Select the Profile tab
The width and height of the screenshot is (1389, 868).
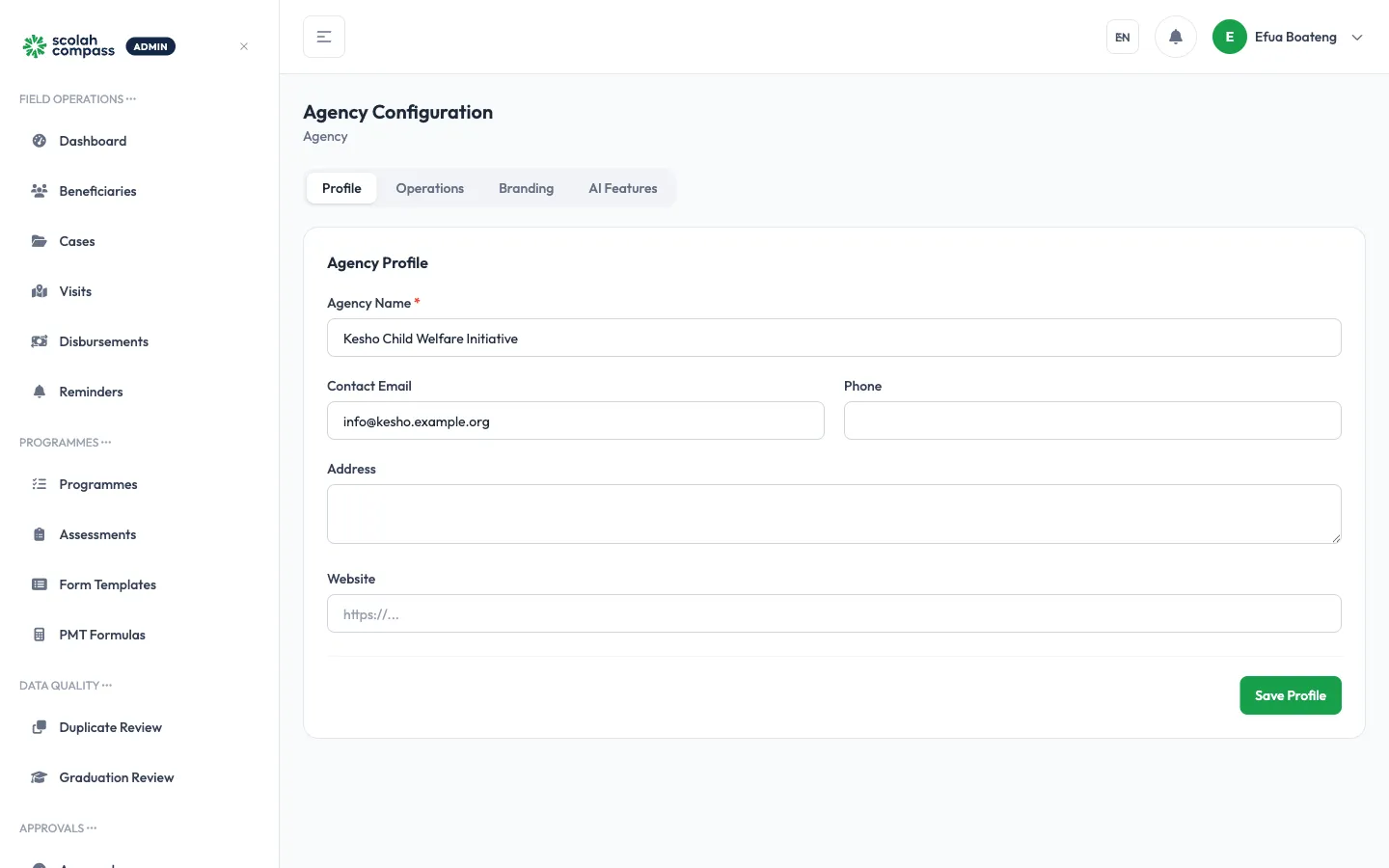pyautogui.click(x=341, y=188)
